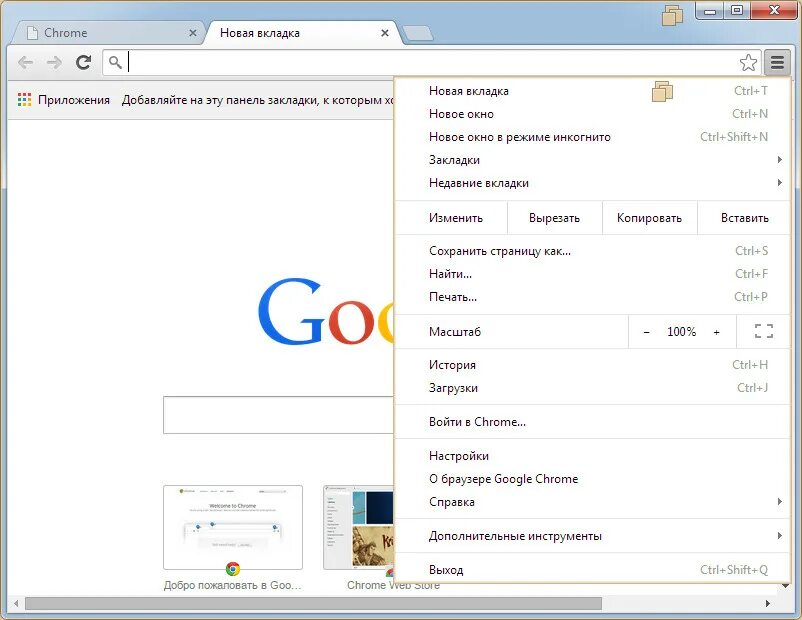Click the Масштаб label in the menu
Image resolution: width=802 pixels, height=620 pixels.
455,331
